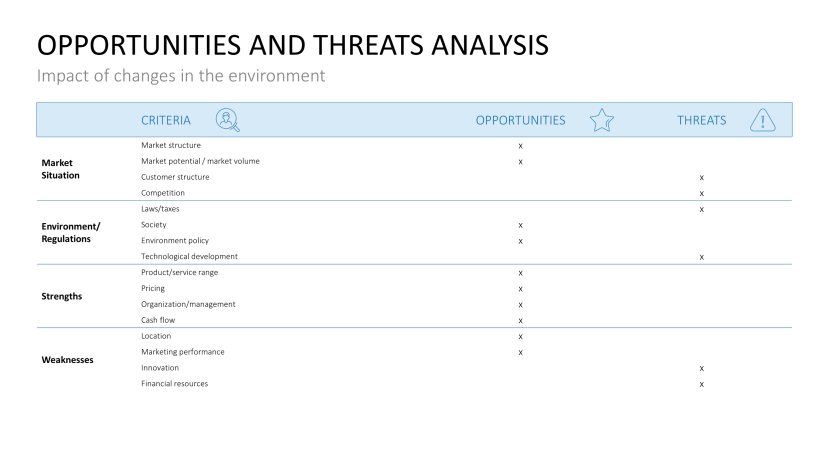The image size is (829, 466).
Task: Click the 'Strengths' category label
Action: point(62,296)
